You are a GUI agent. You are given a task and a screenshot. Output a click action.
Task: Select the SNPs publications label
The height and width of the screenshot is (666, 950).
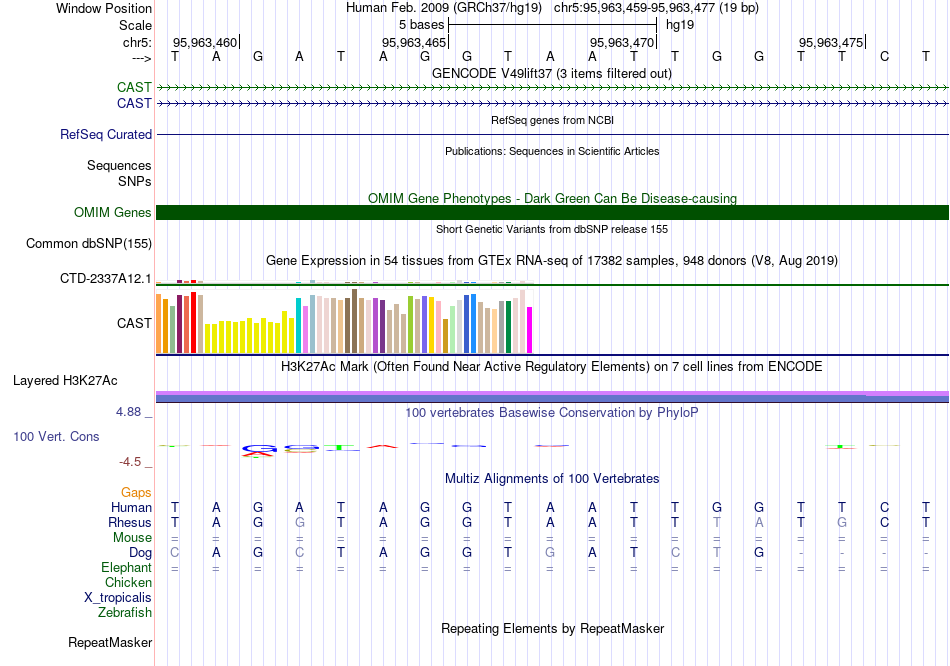[135, 181]
